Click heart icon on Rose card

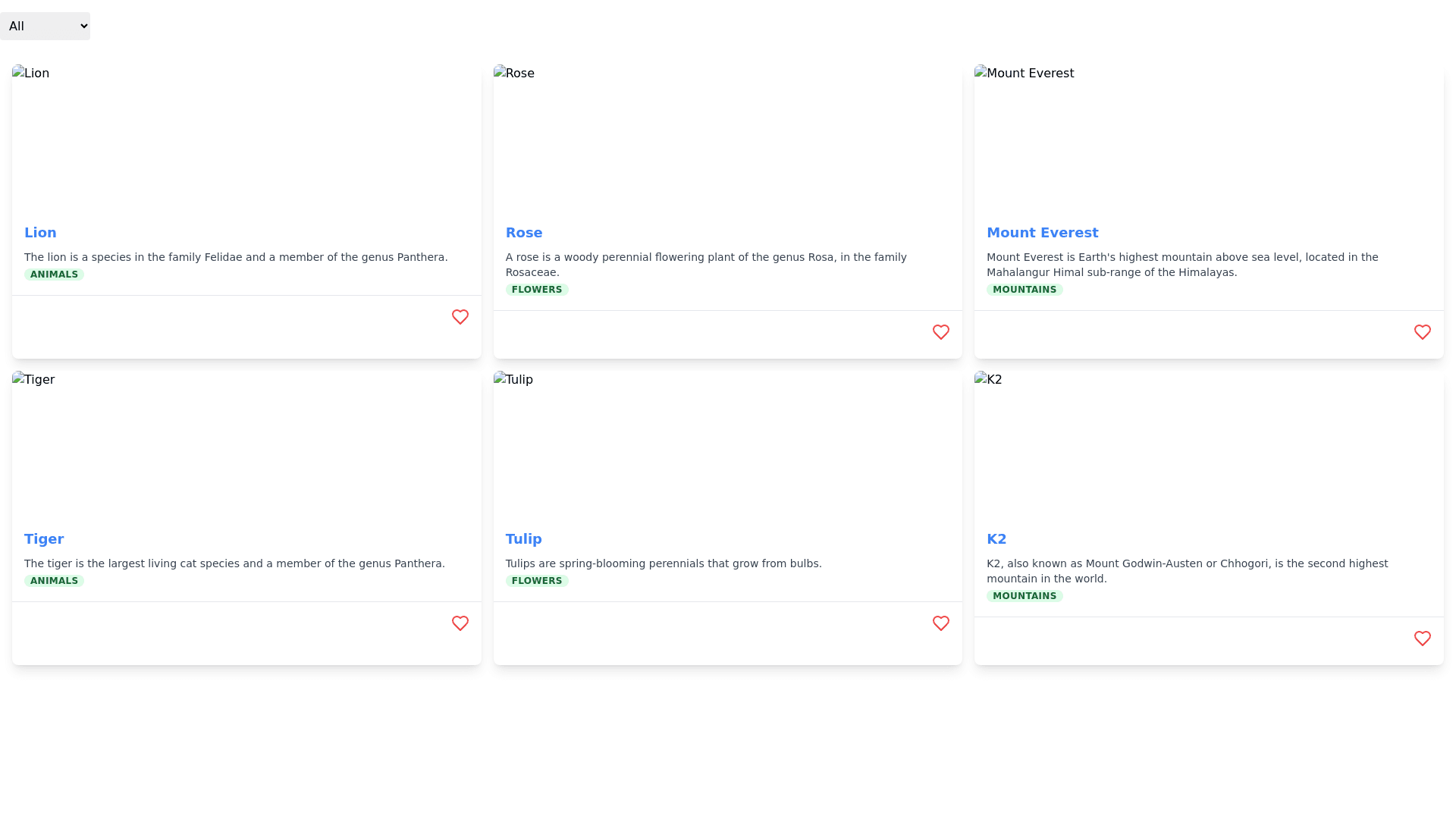coord(940,332)
